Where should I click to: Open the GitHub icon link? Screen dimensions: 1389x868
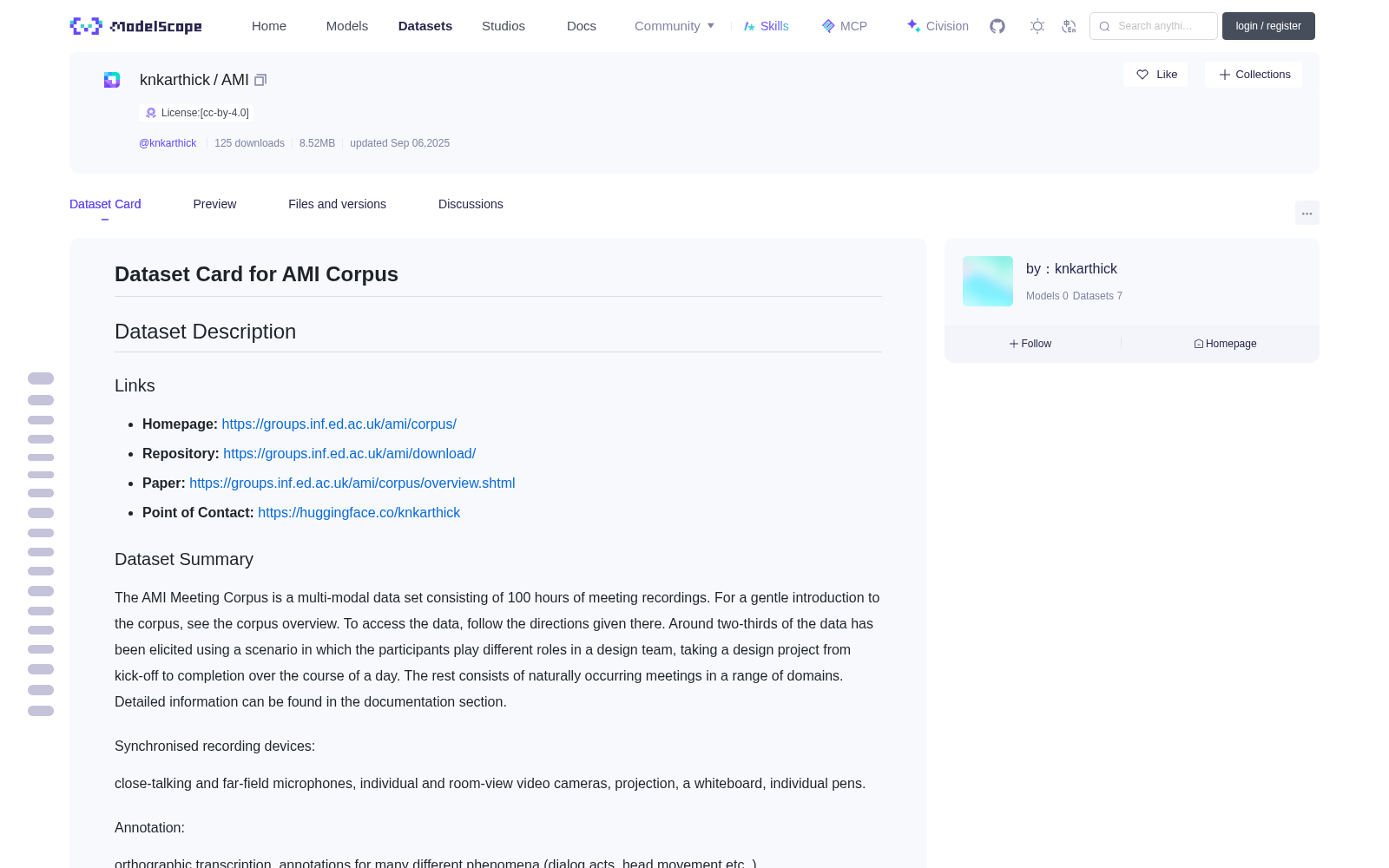pyautogui.click(x=997, y=26)
